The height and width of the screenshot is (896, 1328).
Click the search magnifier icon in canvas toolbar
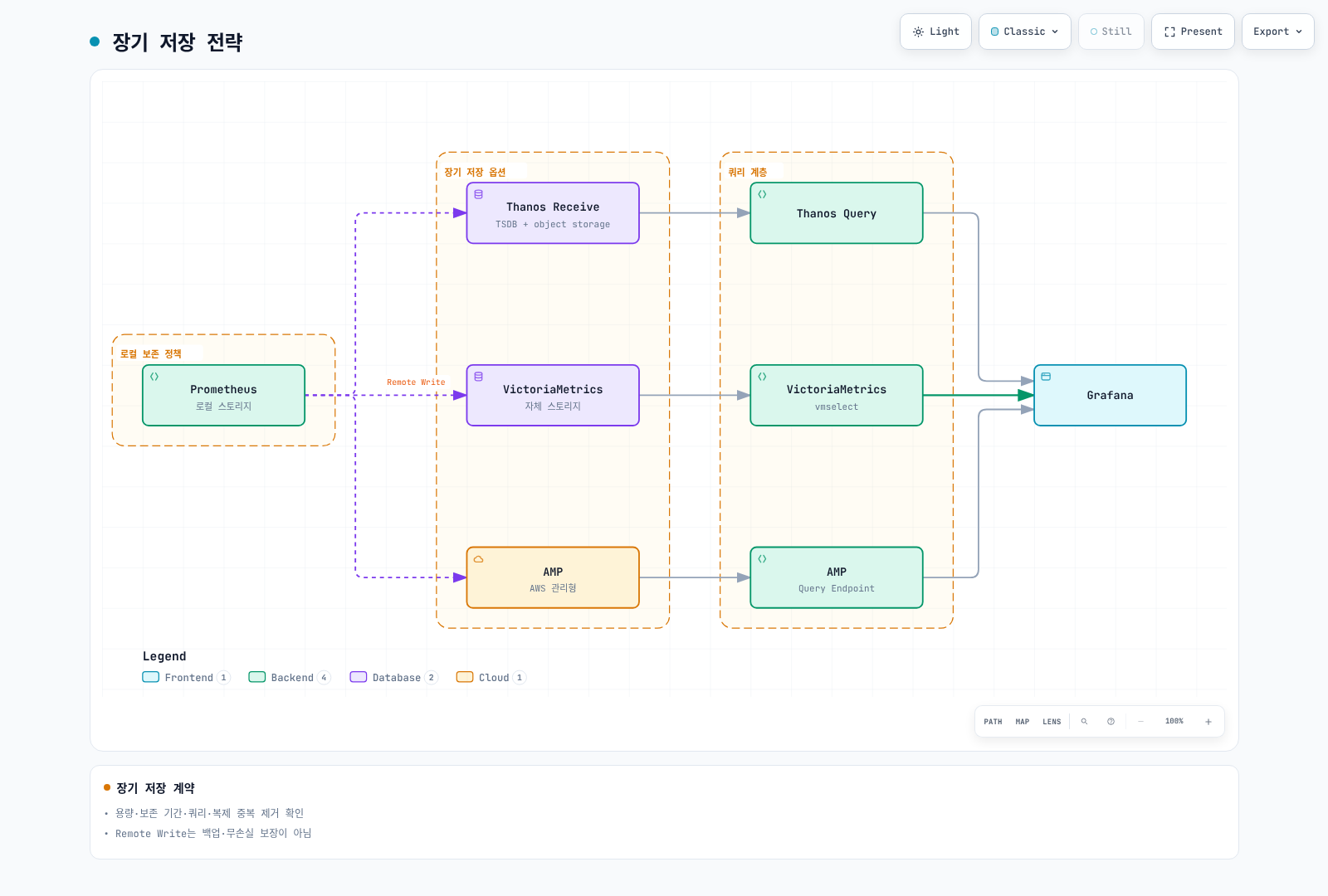click(x=1084, y=722)
